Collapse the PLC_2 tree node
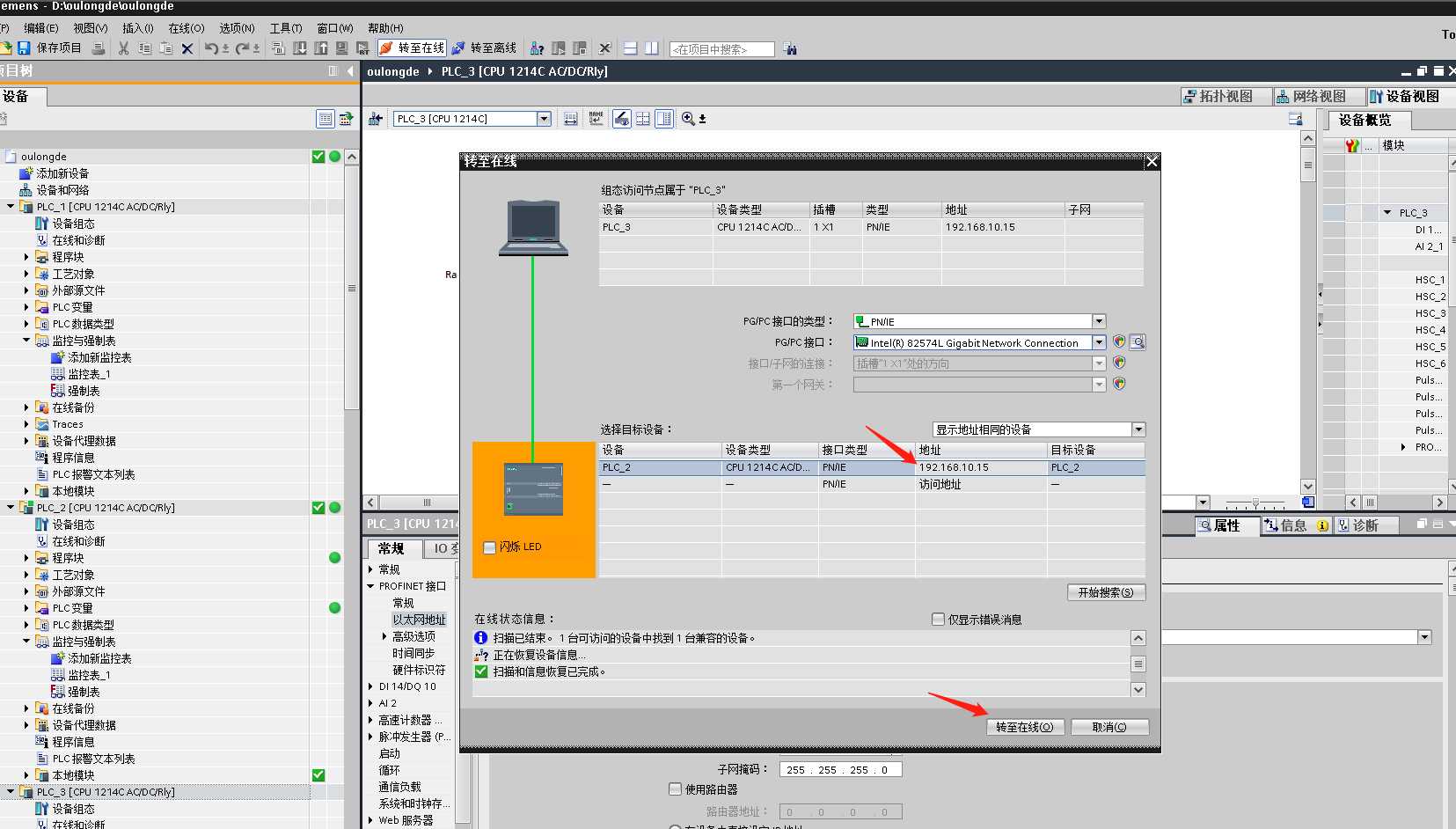Screen dimensions: 1456x829 [x=11, y=508]
